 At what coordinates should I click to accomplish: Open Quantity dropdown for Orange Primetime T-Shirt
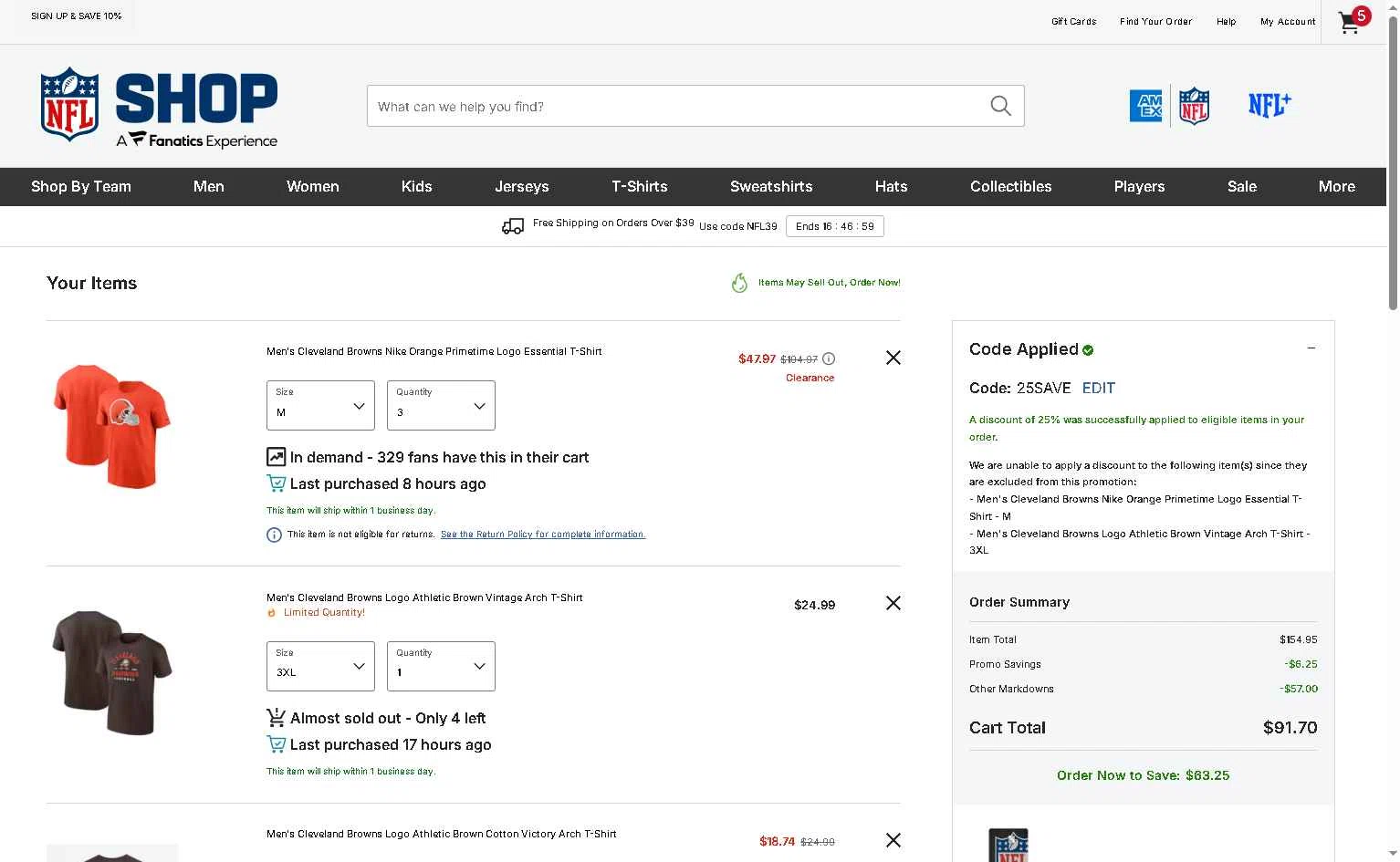pos(441,405)
